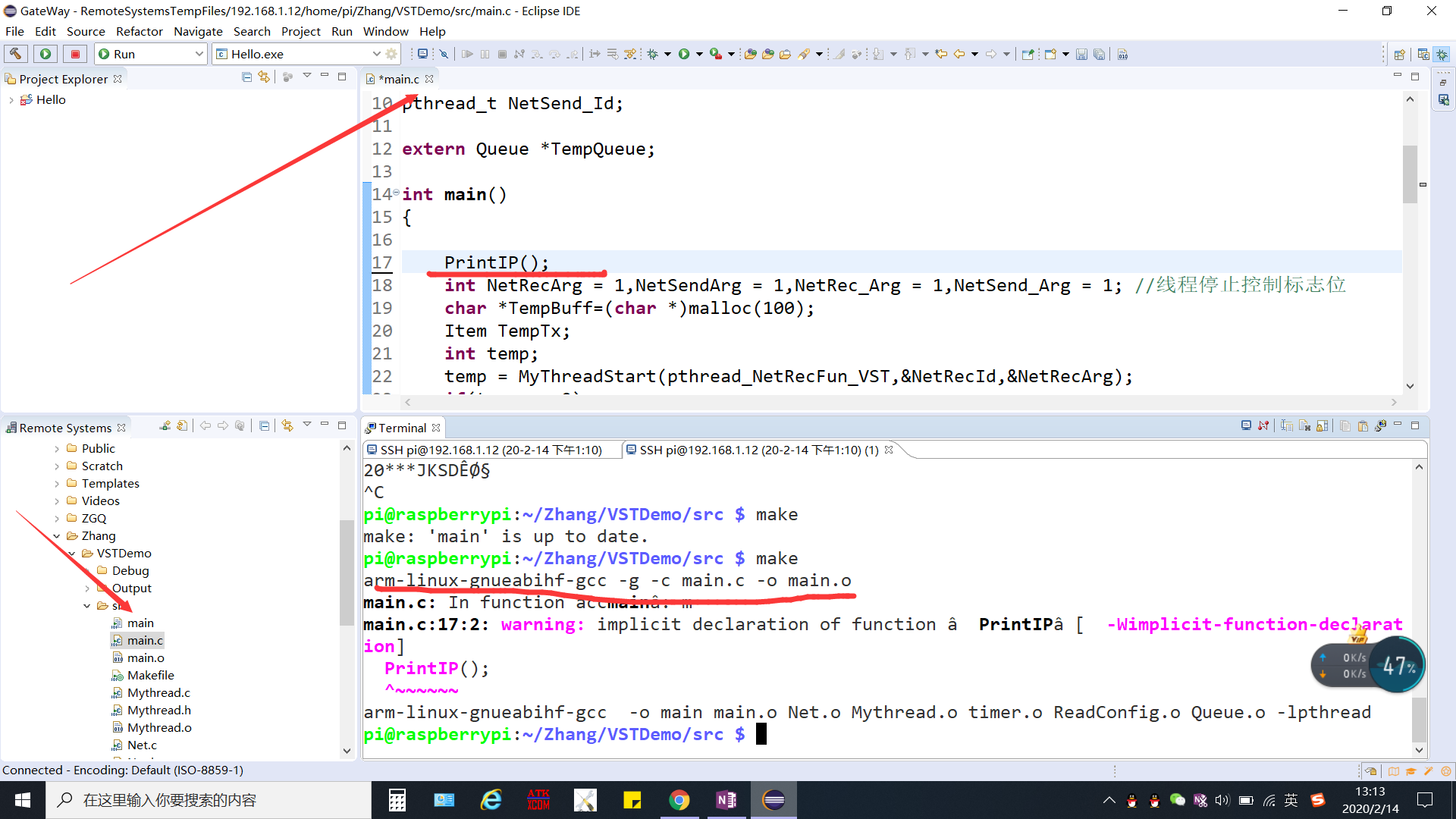Collapse the main function fold marker

click(396, 193)
